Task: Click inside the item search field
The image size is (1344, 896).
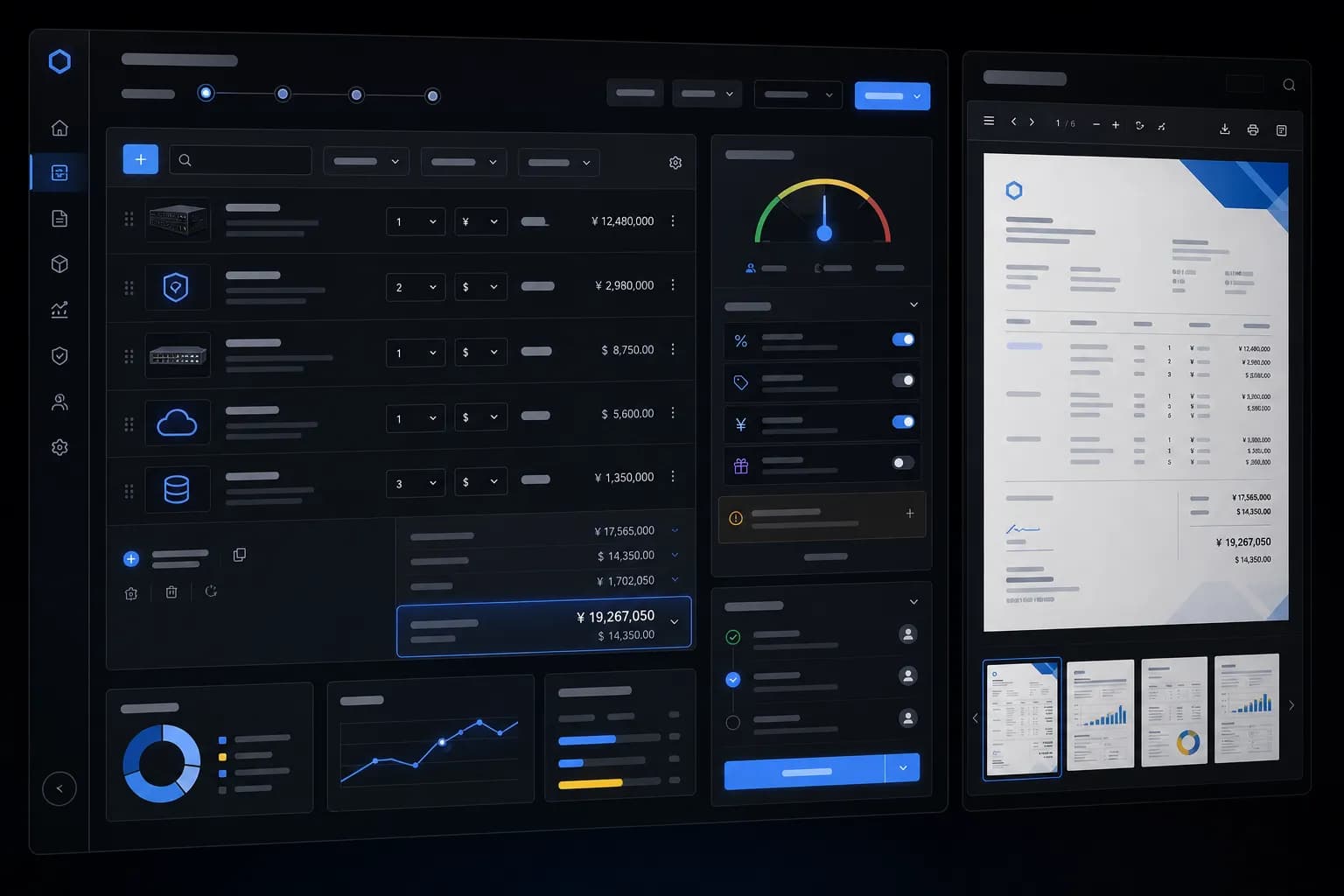Action: [241, 160]
